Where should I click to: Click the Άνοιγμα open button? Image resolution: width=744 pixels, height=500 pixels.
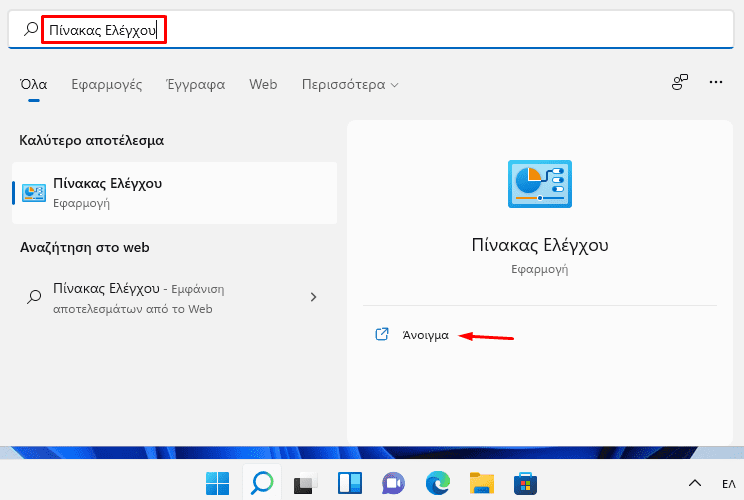click(425, 335)
